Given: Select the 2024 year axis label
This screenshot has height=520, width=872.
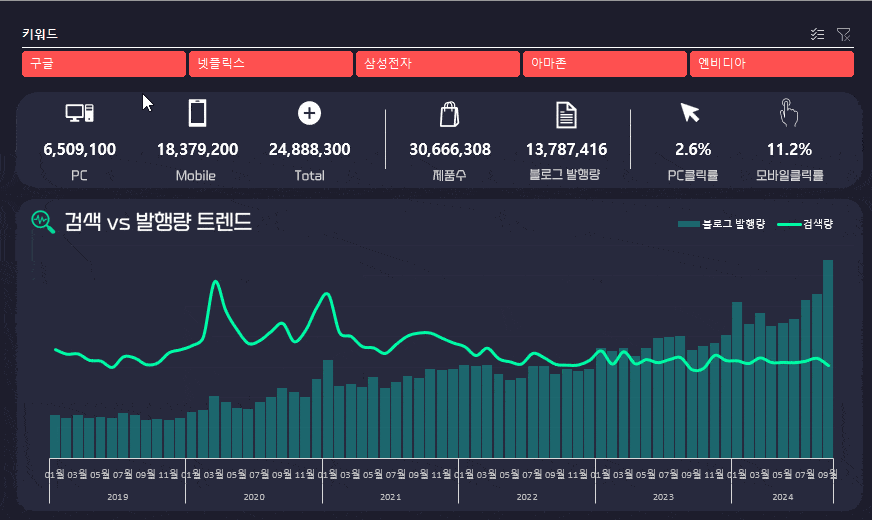Looking at the screenshot, I should 782,496.
